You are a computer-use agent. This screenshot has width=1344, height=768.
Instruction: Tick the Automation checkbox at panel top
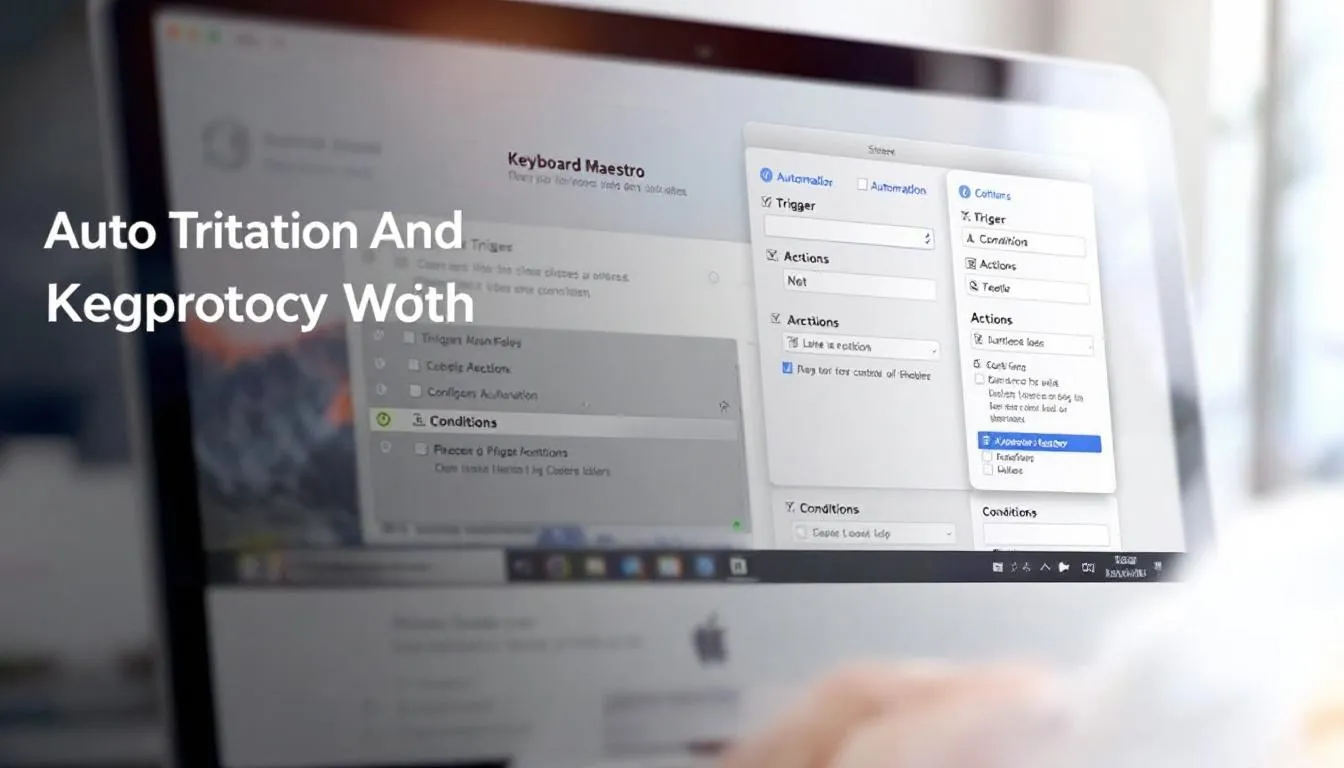point(862,185)
